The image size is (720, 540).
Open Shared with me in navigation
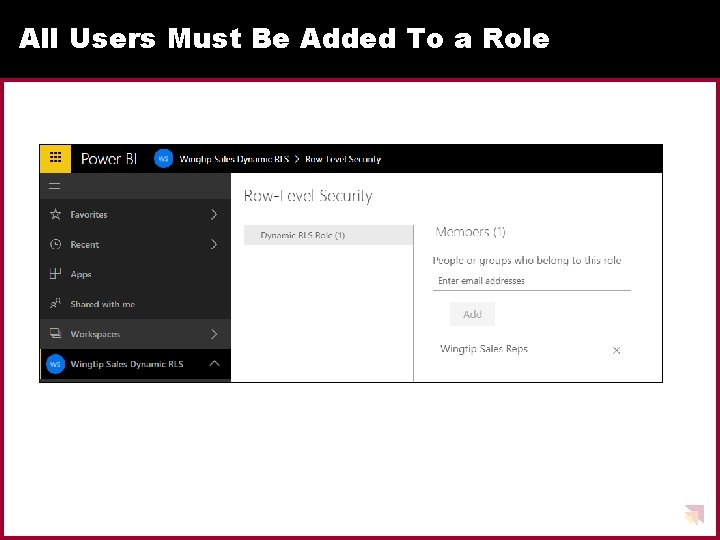[x=135, y=304]
